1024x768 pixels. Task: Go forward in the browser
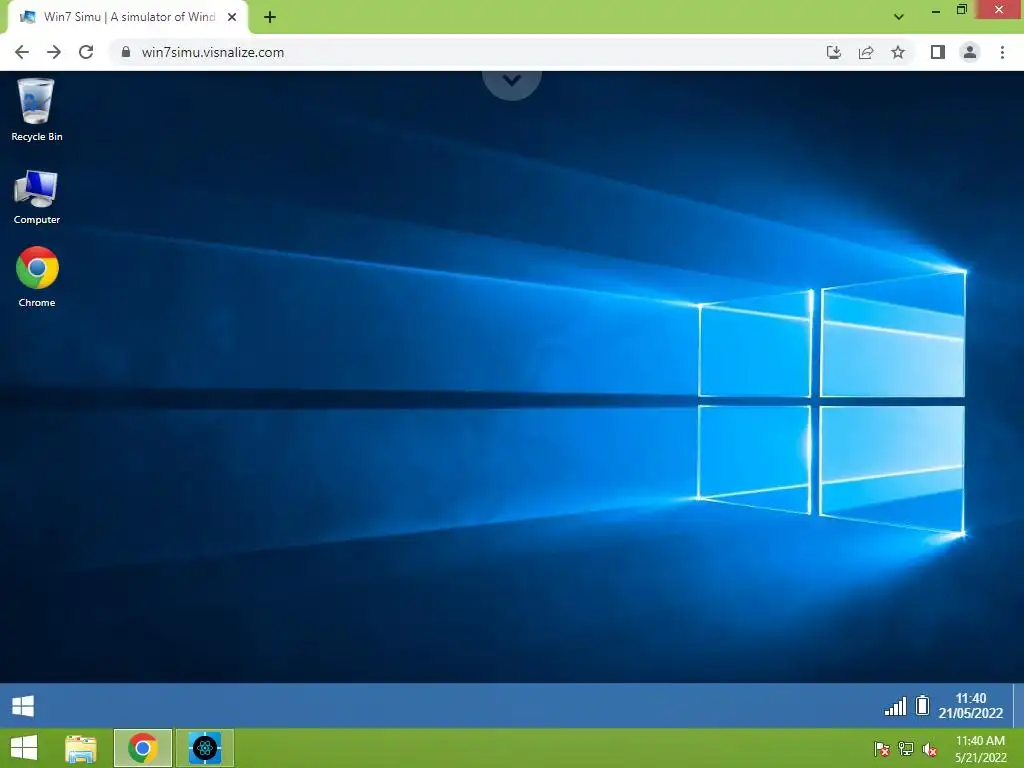(54, 52)
